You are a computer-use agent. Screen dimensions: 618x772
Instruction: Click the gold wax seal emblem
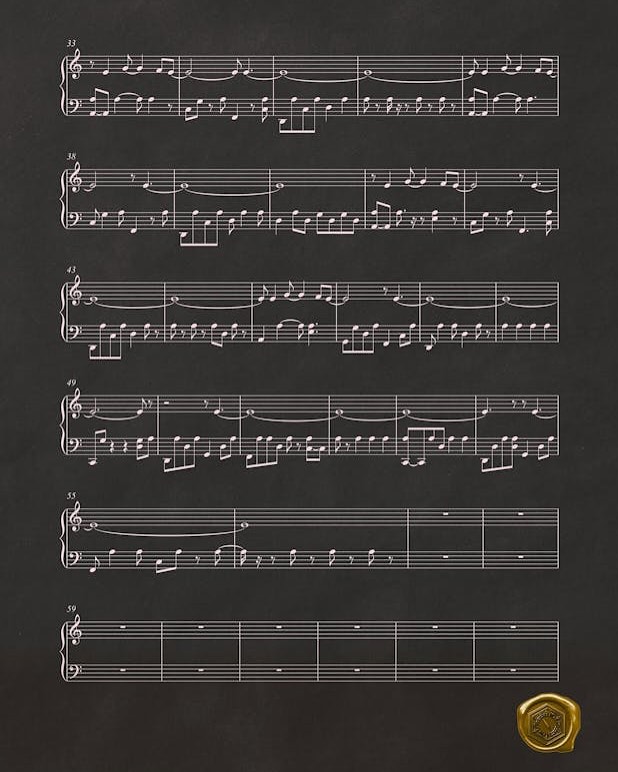549,723
